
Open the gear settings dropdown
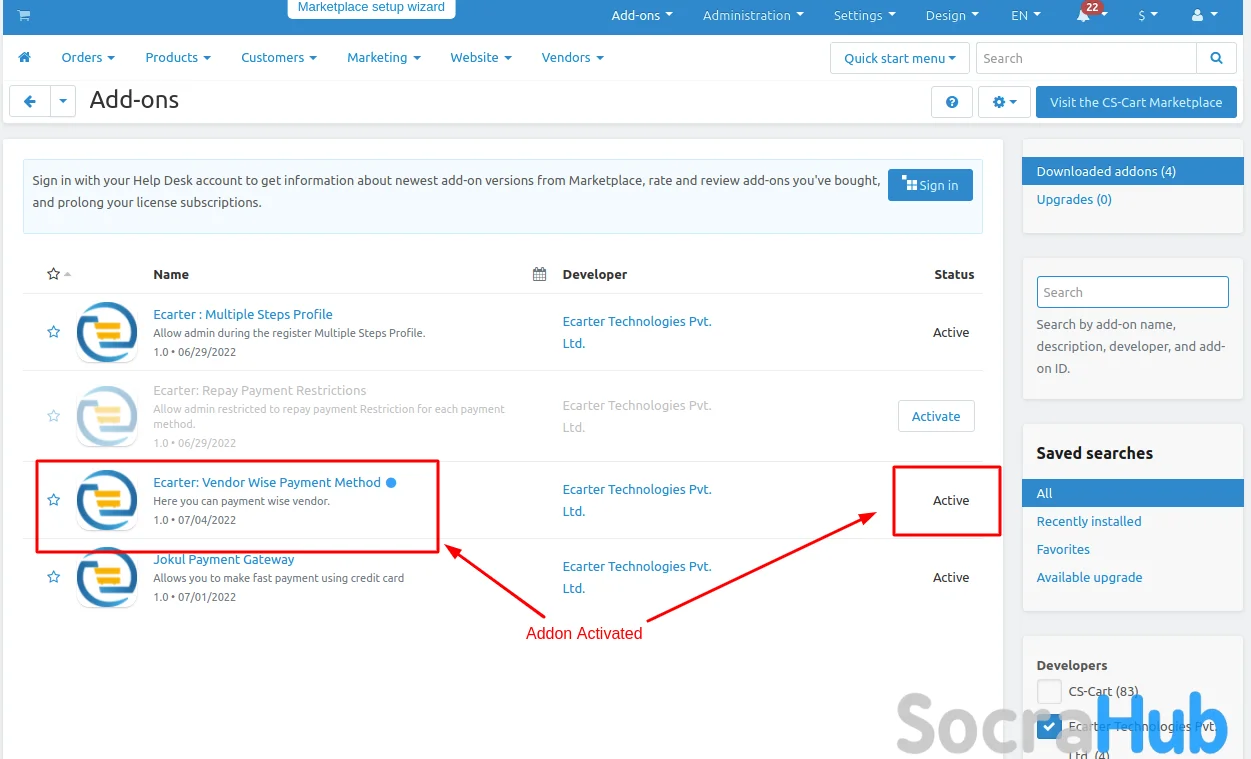pos(1004,102)
